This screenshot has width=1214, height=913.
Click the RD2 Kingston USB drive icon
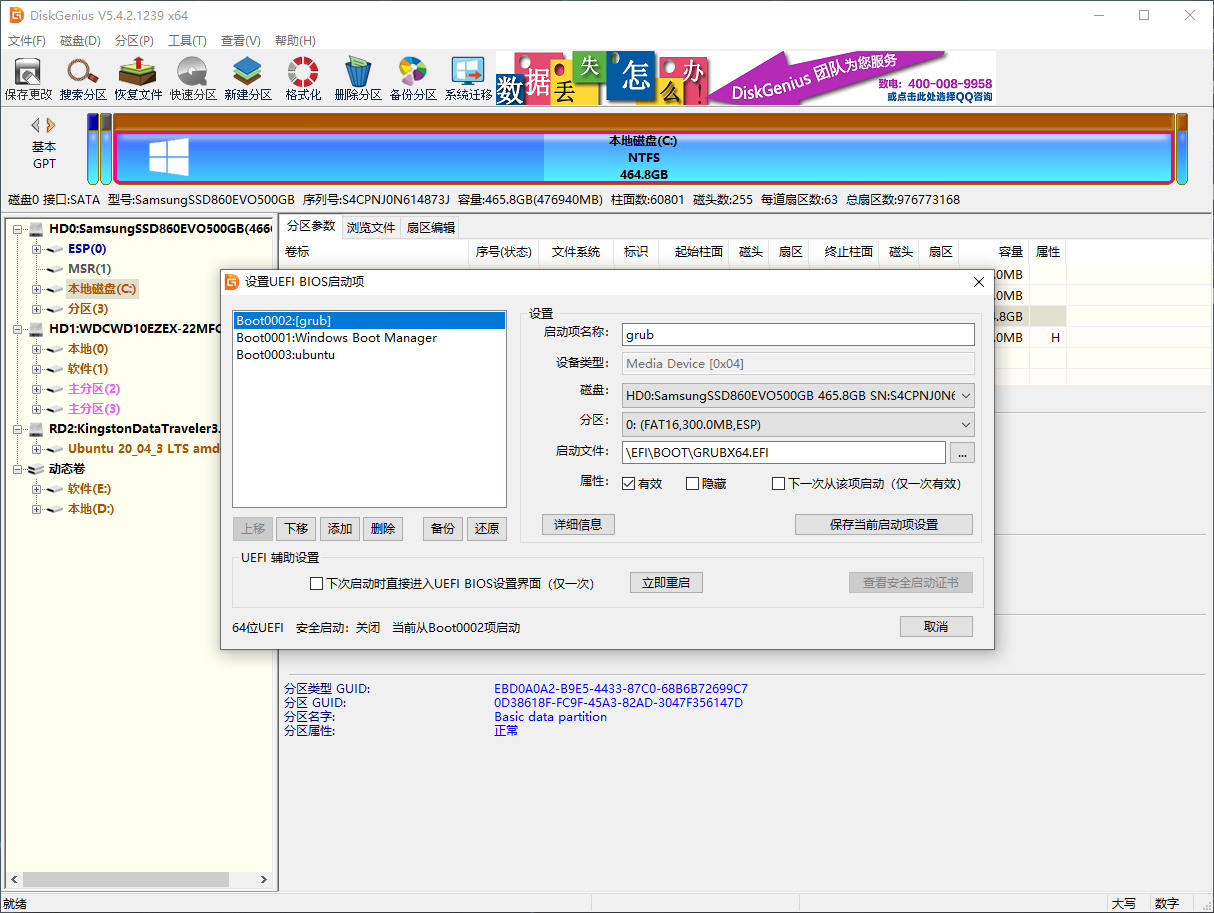[x=36, y=429]
